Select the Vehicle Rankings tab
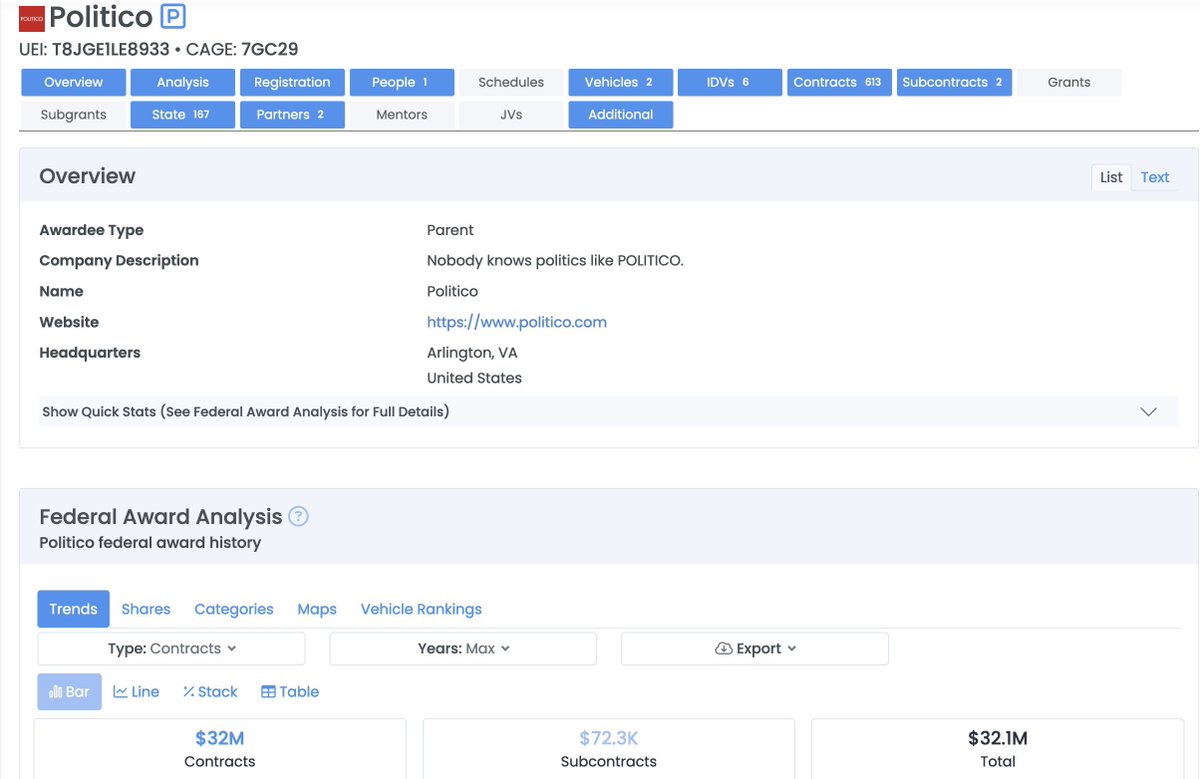1200x779 pixels. [421, 609]
